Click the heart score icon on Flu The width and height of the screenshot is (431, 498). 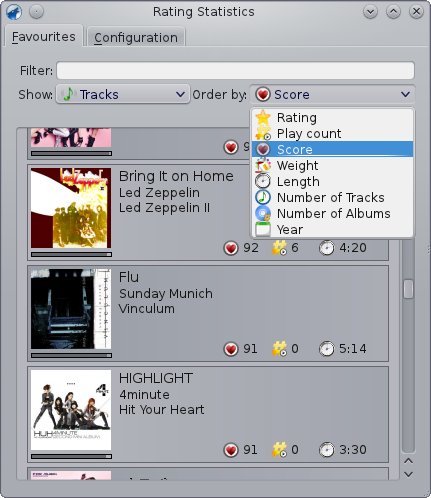[x=231, y=349]
